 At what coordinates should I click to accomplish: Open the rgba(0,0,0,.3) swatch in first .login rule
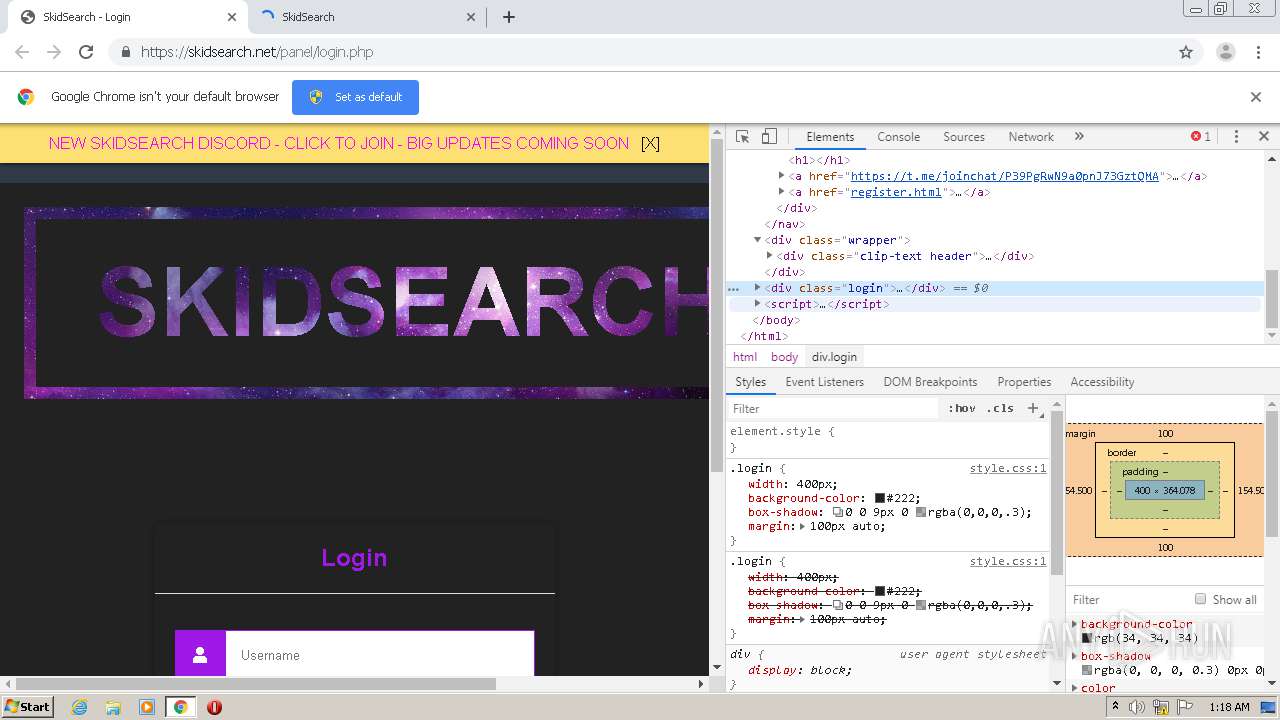[921, 512]
